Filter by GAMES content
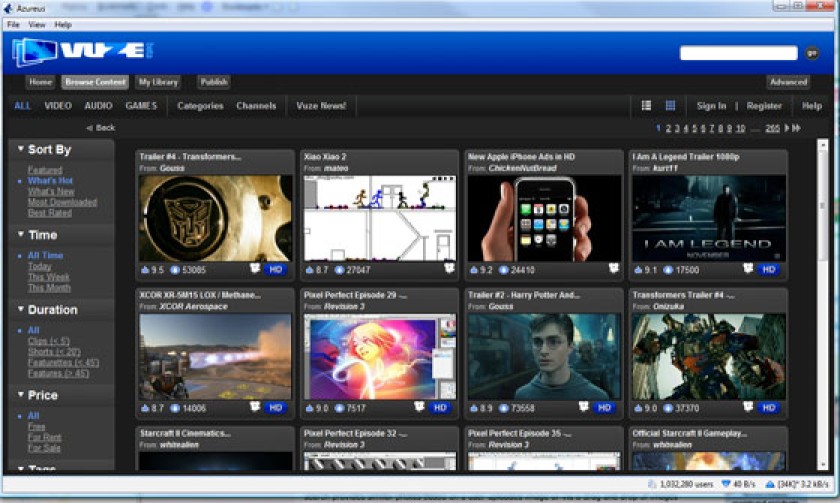Screen dimensions: 840x503 (141, 106)
